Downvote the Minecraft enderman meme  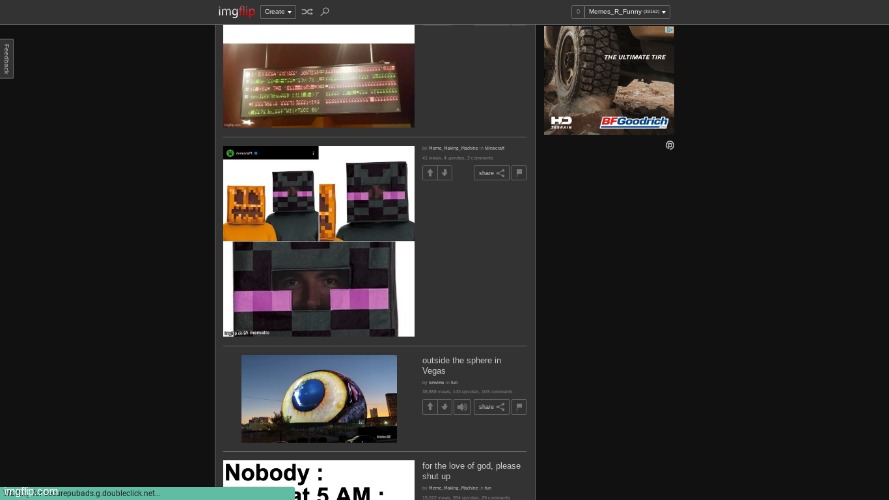pos(444,173)
